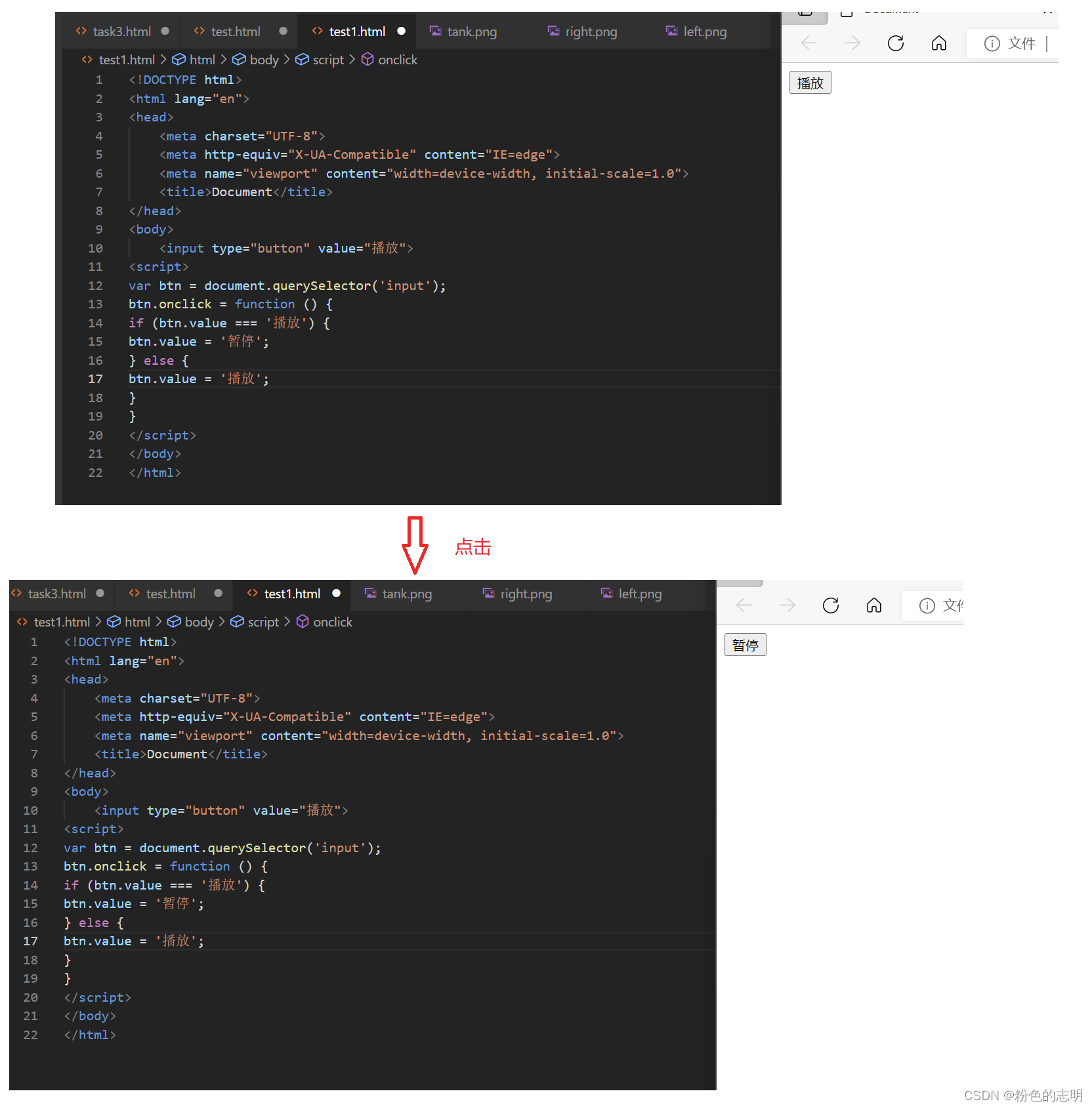Image resolution: width=1092 pixels, height=1108 pixels.
Task: Click 'querySelector' on line 12 in top editor
Action: click(322, 285)
